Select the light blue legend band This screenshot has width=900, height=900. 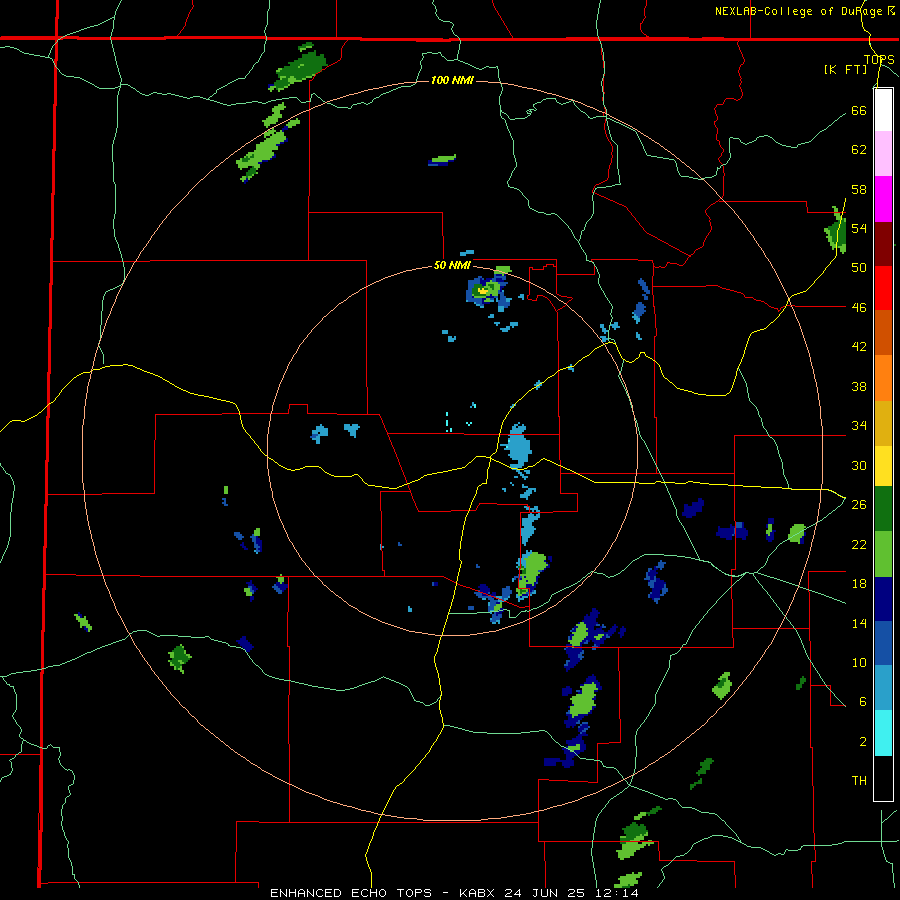[x=883, y=688]
